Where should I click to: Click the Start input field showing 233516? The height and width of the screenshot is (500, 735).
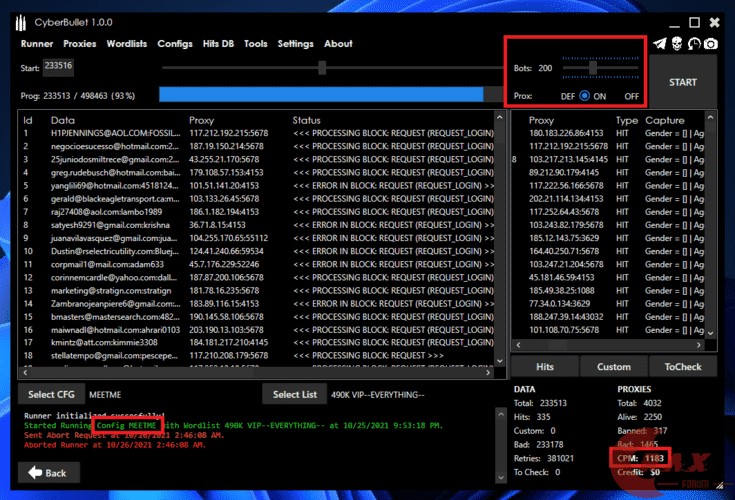coord(59,67)
